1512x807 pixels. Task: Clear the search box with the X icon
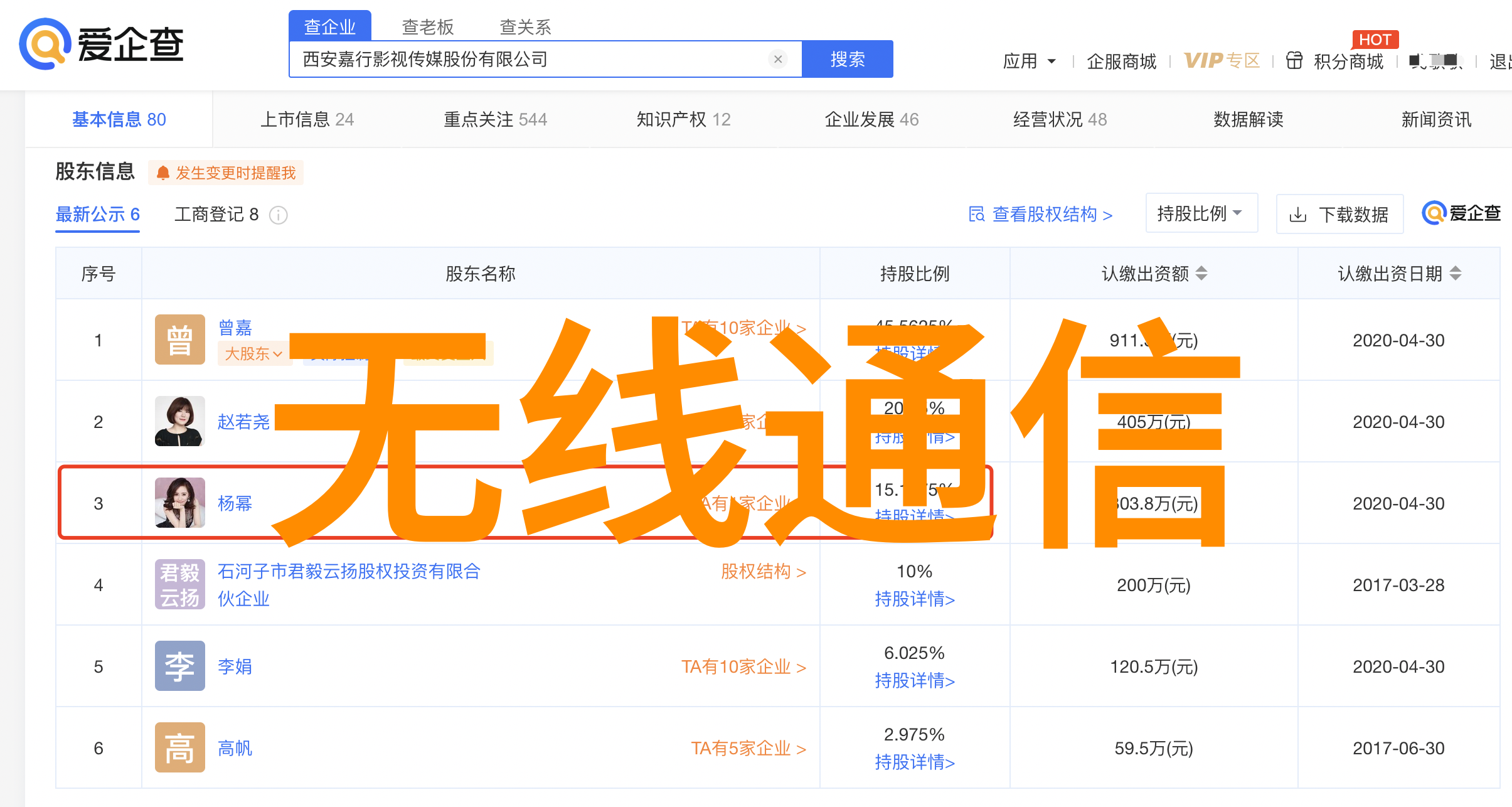tap(778, 59)
